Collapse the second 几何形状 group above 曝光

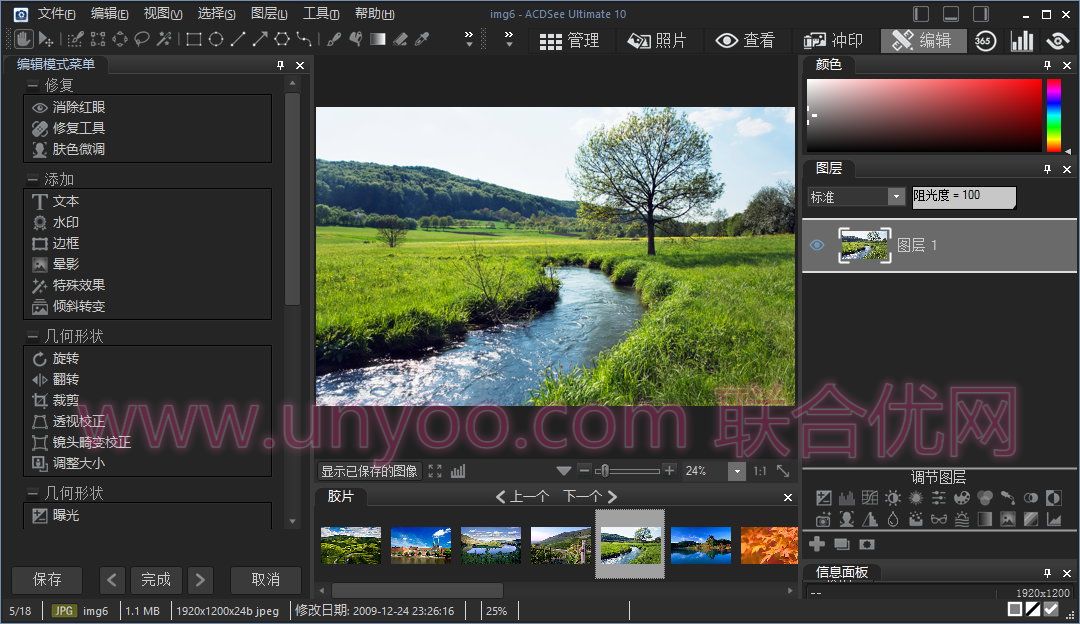[32, 494]
